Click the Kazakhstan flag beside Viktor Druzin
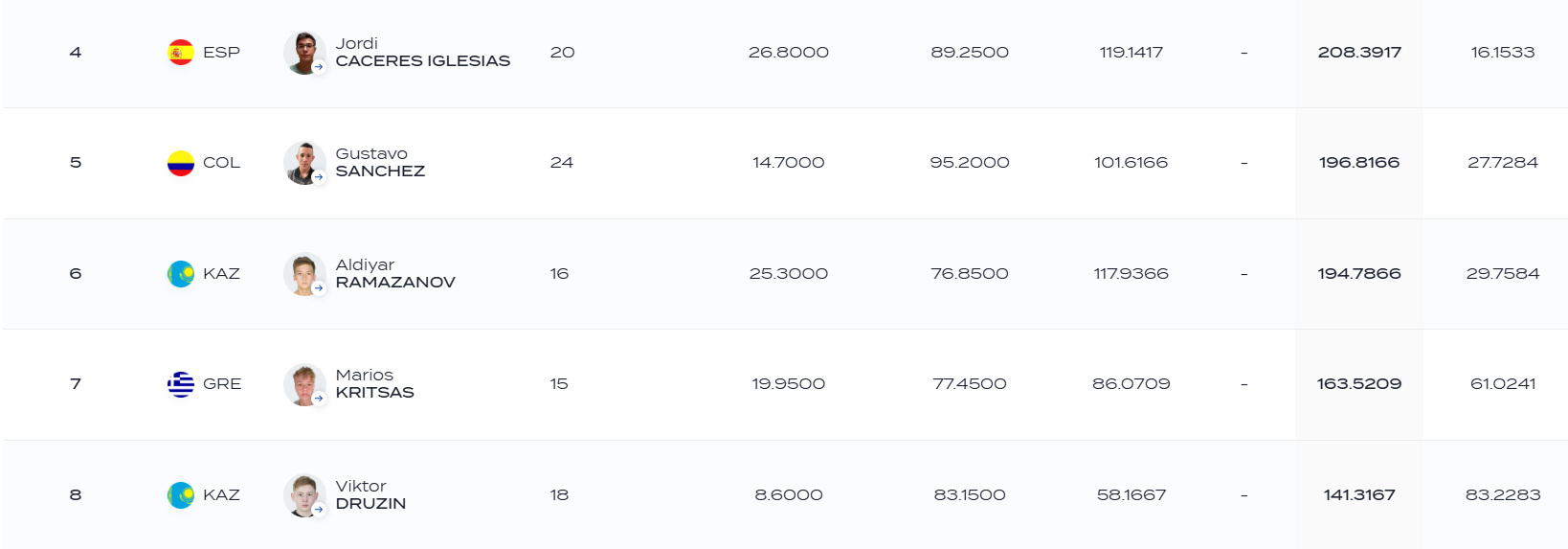This screenshot has height=549, width=1568. pyautogui.click(x=181, y=495)
